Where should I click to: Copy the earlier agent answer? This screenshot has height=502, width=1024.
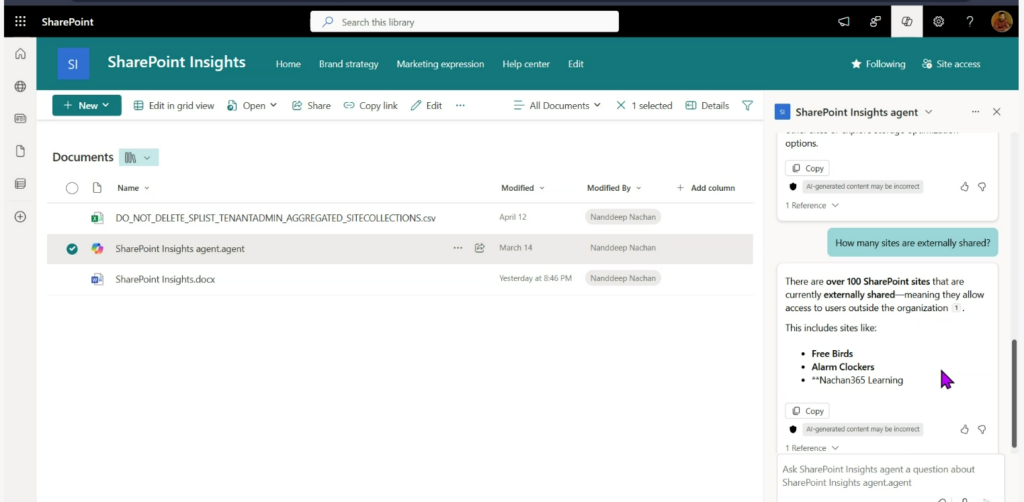tap(807, 168)
